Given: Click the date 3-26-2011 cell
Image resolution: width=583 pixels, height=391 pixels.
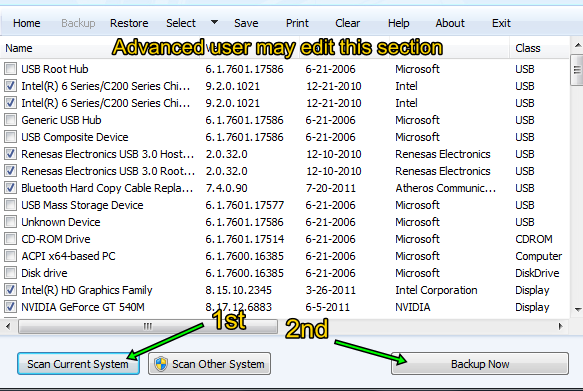Looking at the screenshot, I should (x=331, y=290).
